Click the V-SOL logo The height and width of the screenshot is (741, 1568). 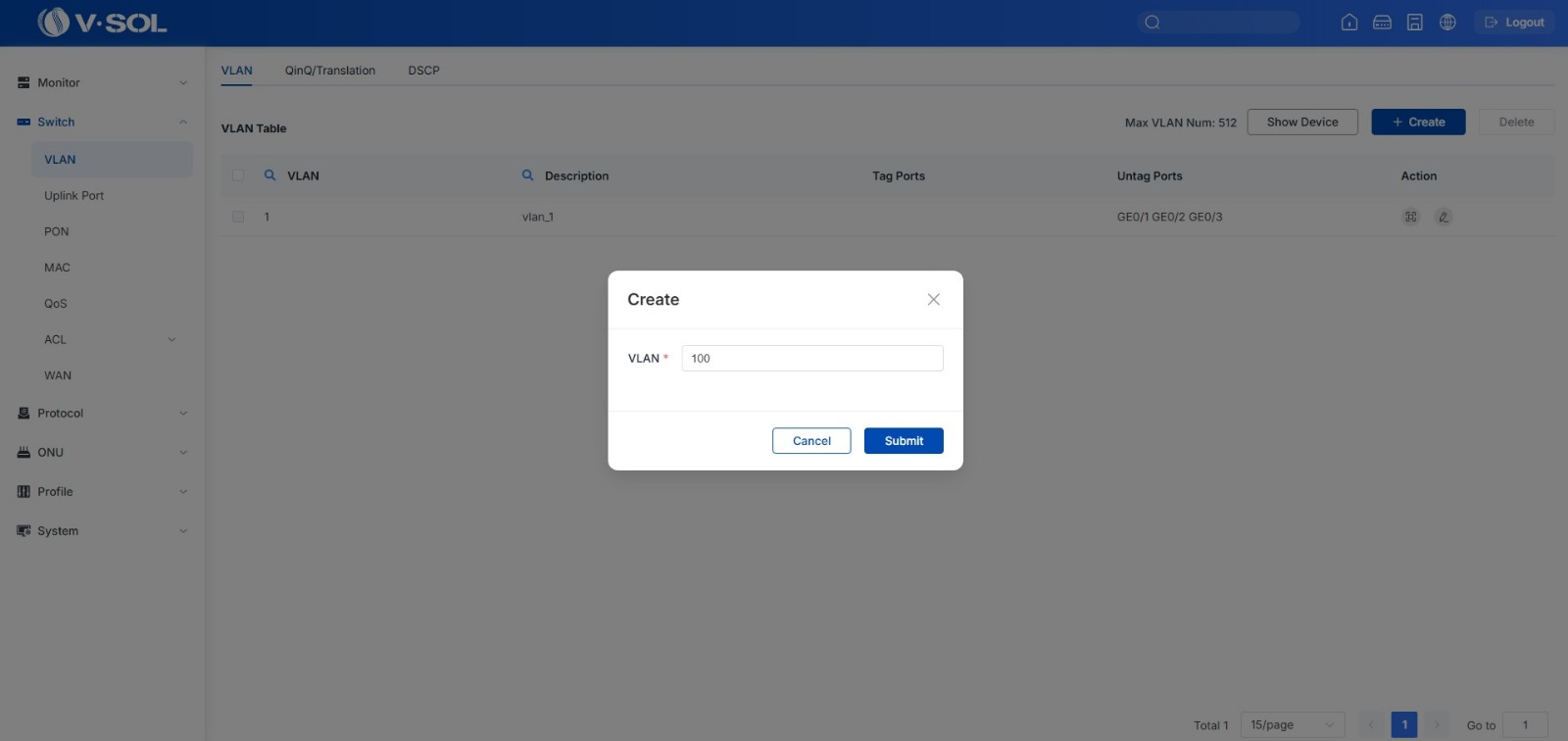pyautogui.click(x=102, y=22)
